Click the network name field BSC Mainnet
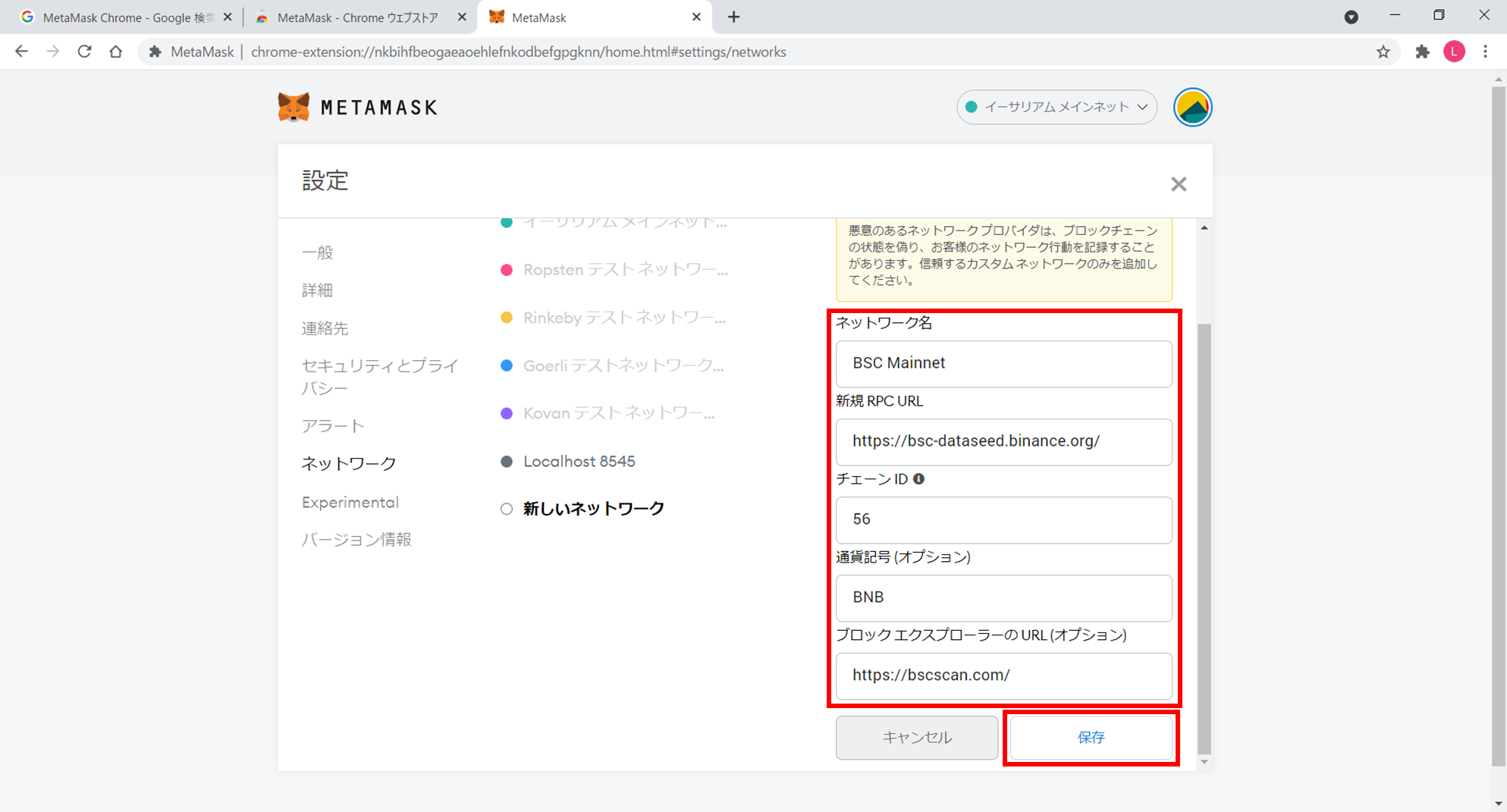The width and height of the screenshot is (1507, 812). (x=1003, y=363)
